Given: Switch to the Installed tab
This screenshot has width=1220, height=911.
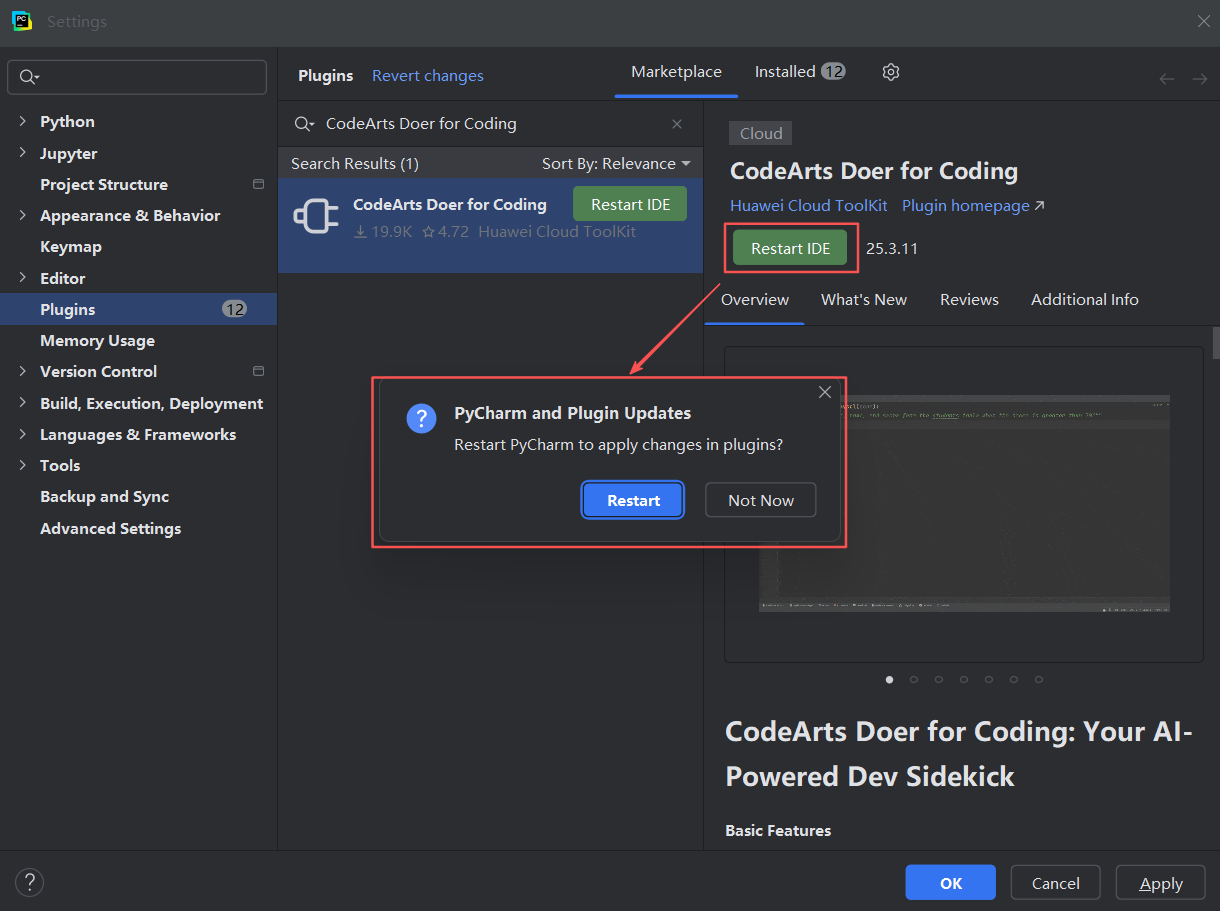Looking at the screenshot, I should 799,72.
